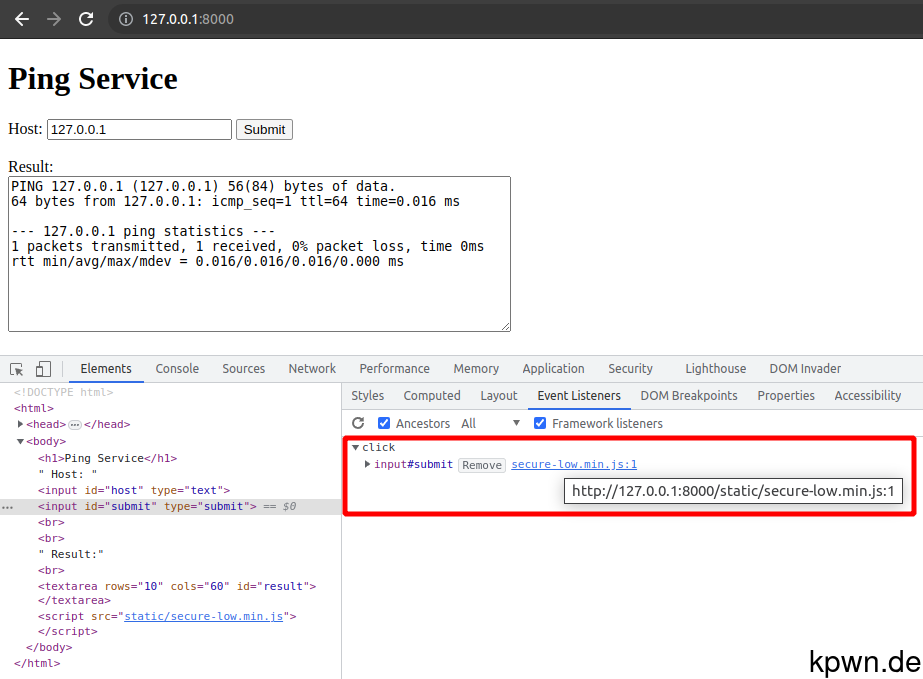Switch to the Styles panel tab
The width and height of the screenshot is (923, 679).
coord(367,395)
